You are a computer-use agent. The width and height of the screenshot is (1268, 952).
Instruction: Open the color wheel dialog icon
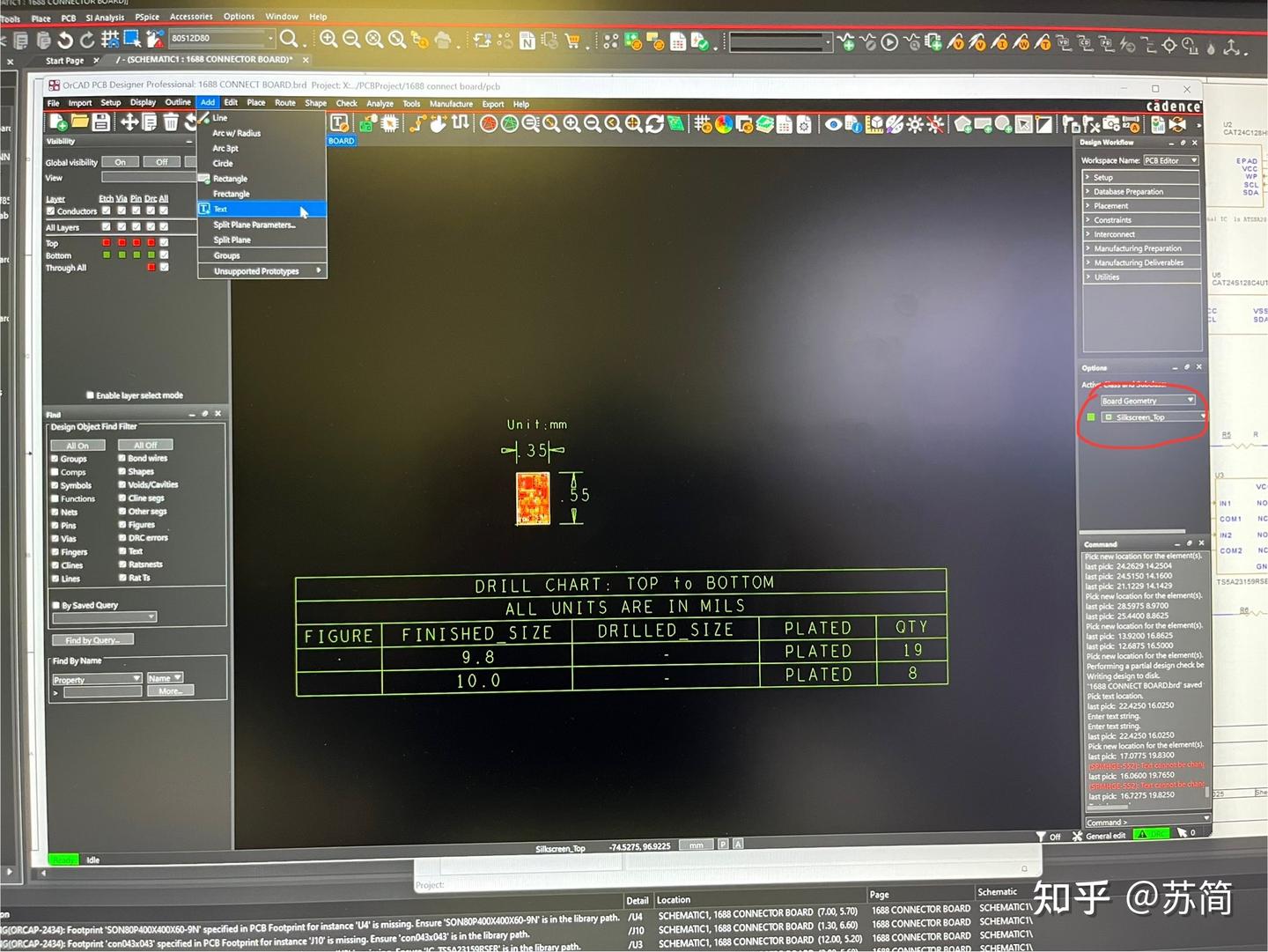[724, 125]
